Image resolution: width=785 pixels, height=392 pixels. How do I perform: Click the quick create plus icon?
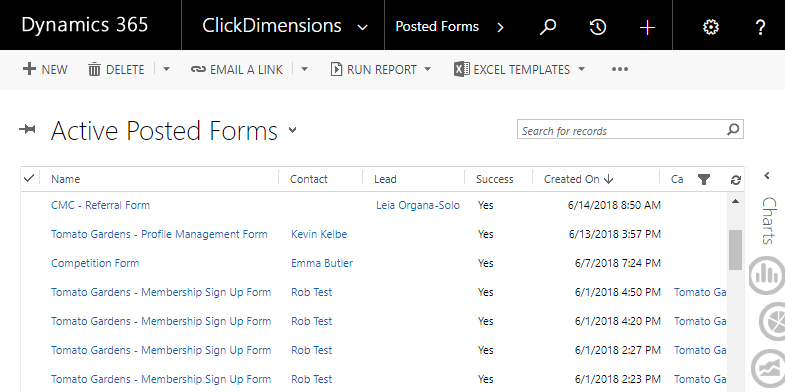(647, 27)
